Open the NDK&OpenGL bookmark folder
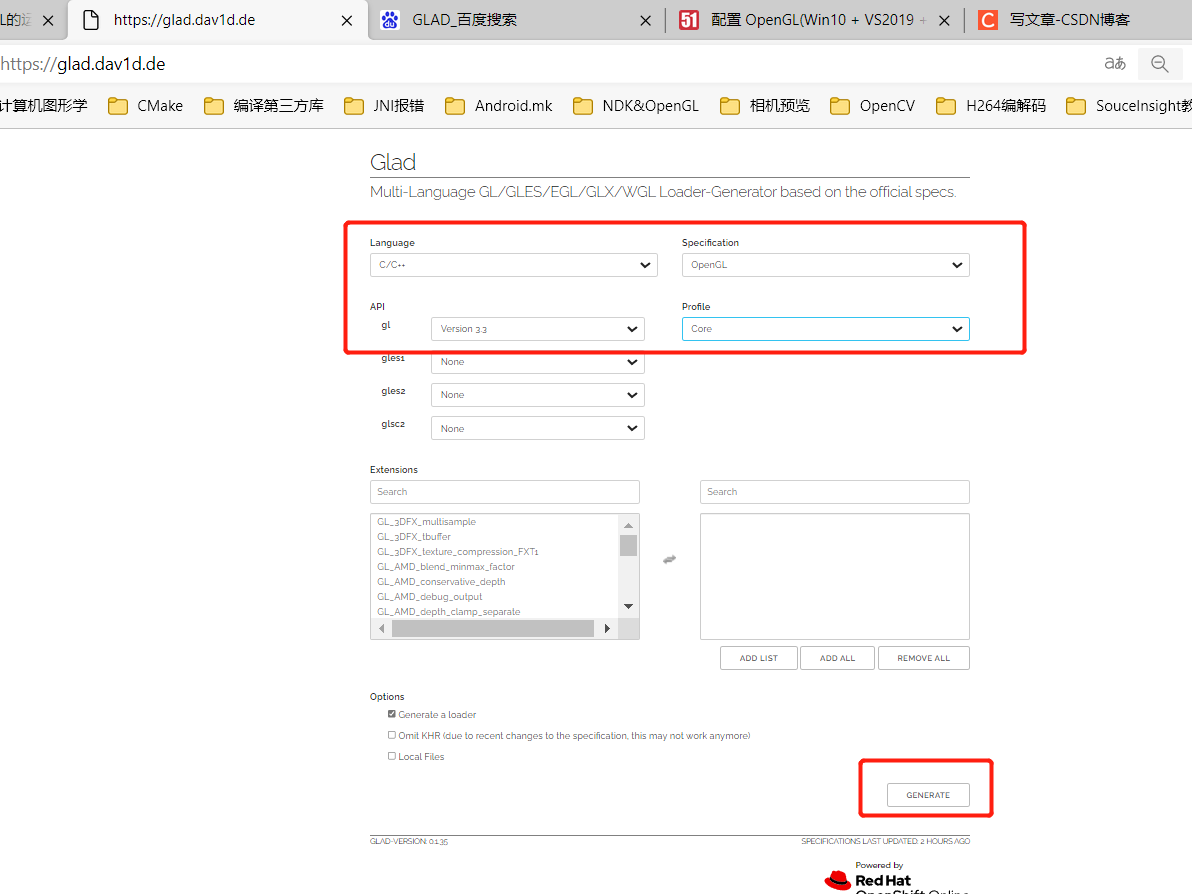The height and width of the screenshot is (894, 1192). tap(636, 106)
